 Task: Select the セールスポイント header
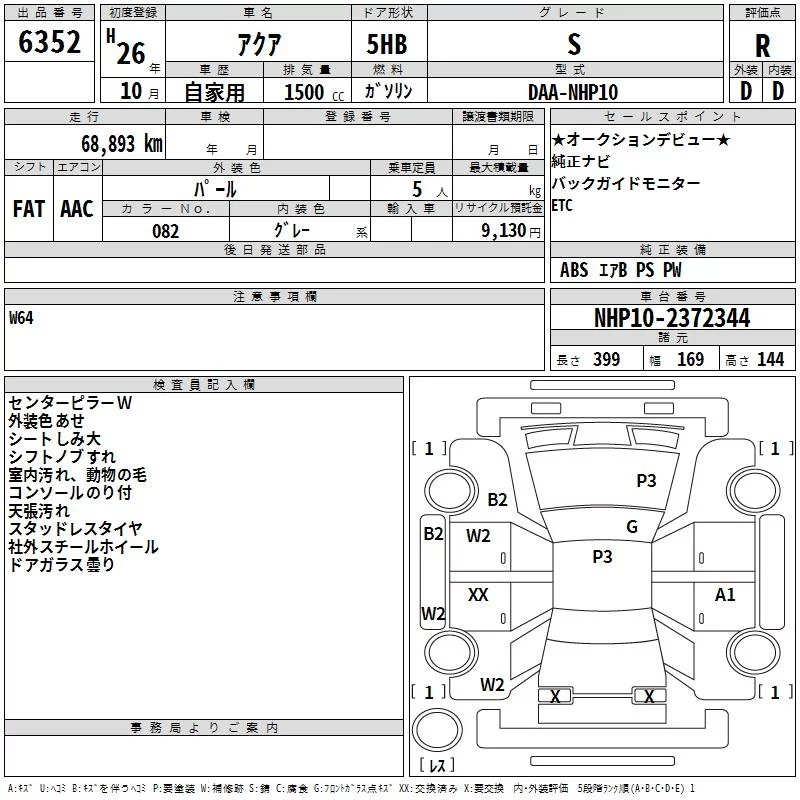click(672, 117)
